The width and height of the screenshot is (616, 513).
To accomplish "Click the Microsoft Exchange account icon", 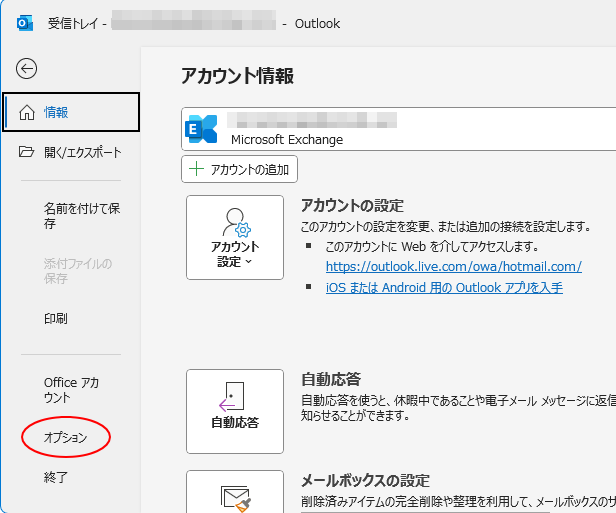I will 201,129.
